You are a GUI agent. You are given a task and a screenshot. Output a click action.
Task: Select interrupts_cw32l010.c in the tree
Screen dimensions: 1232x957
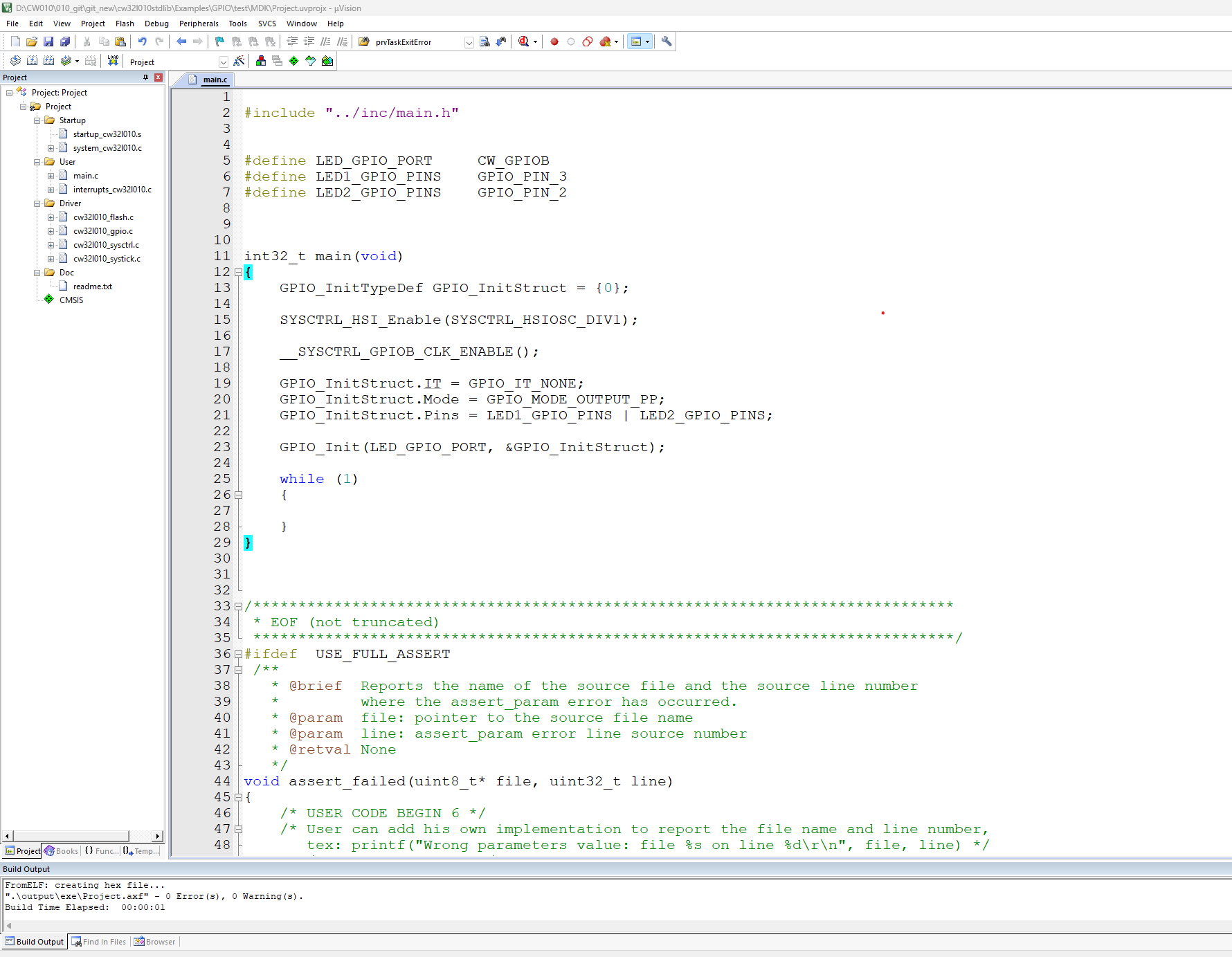[112, 190]
